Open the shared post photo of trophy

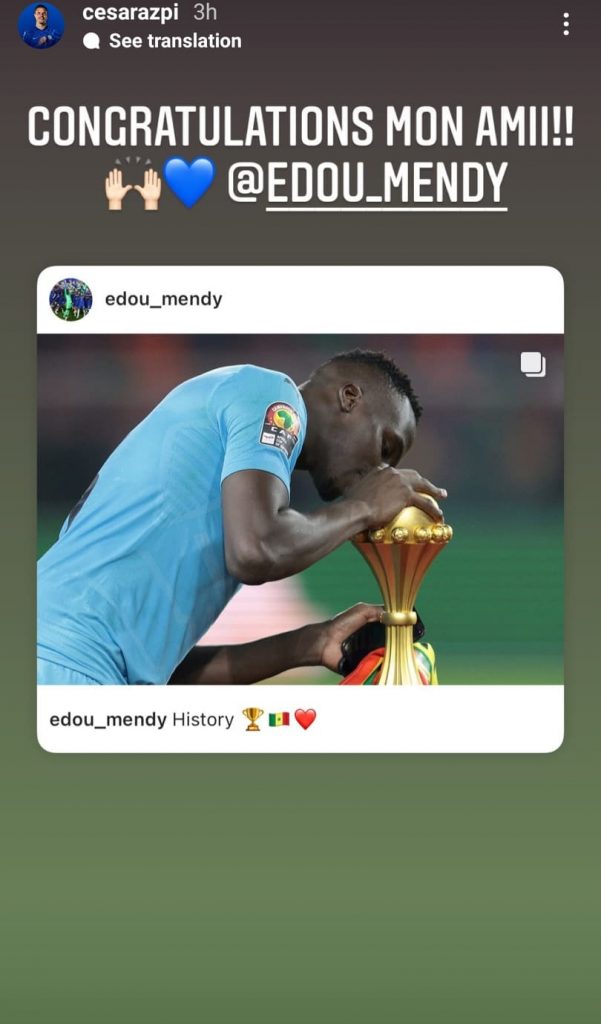point(300,509)
